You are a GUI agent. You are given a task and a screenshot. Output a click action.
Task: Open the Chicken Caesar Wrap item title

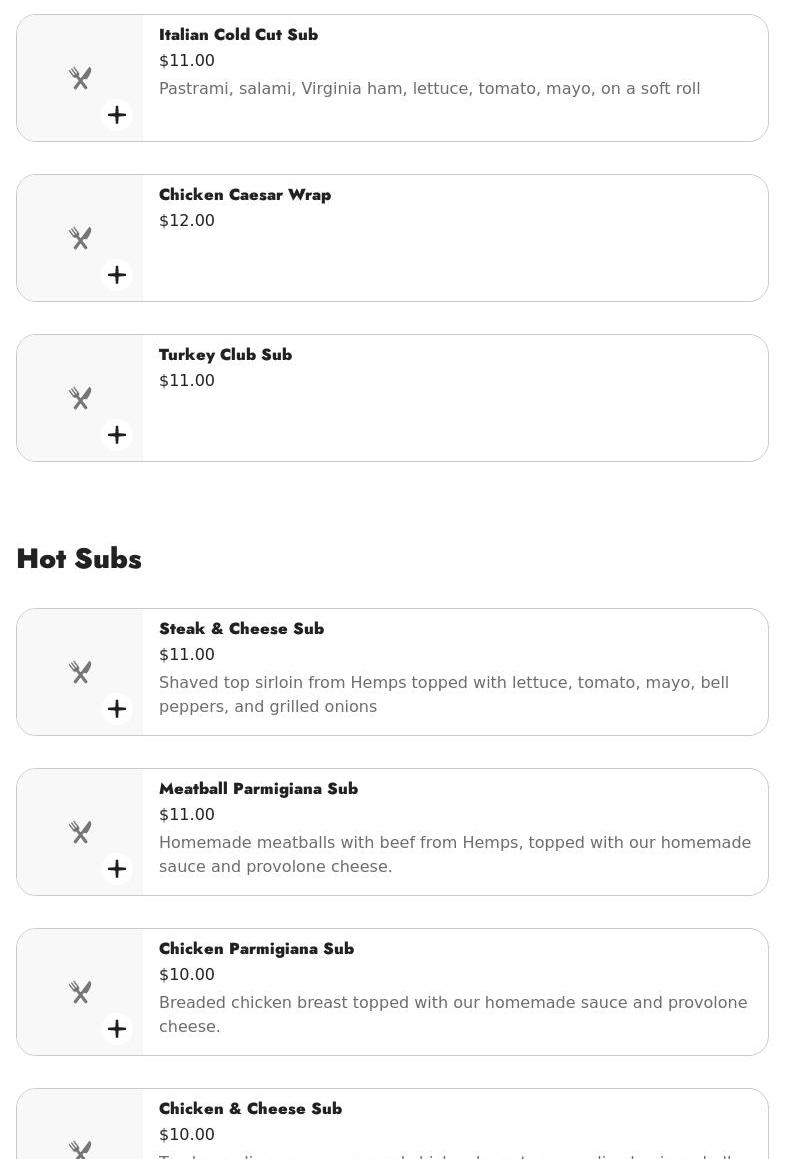tap(245, 195)
